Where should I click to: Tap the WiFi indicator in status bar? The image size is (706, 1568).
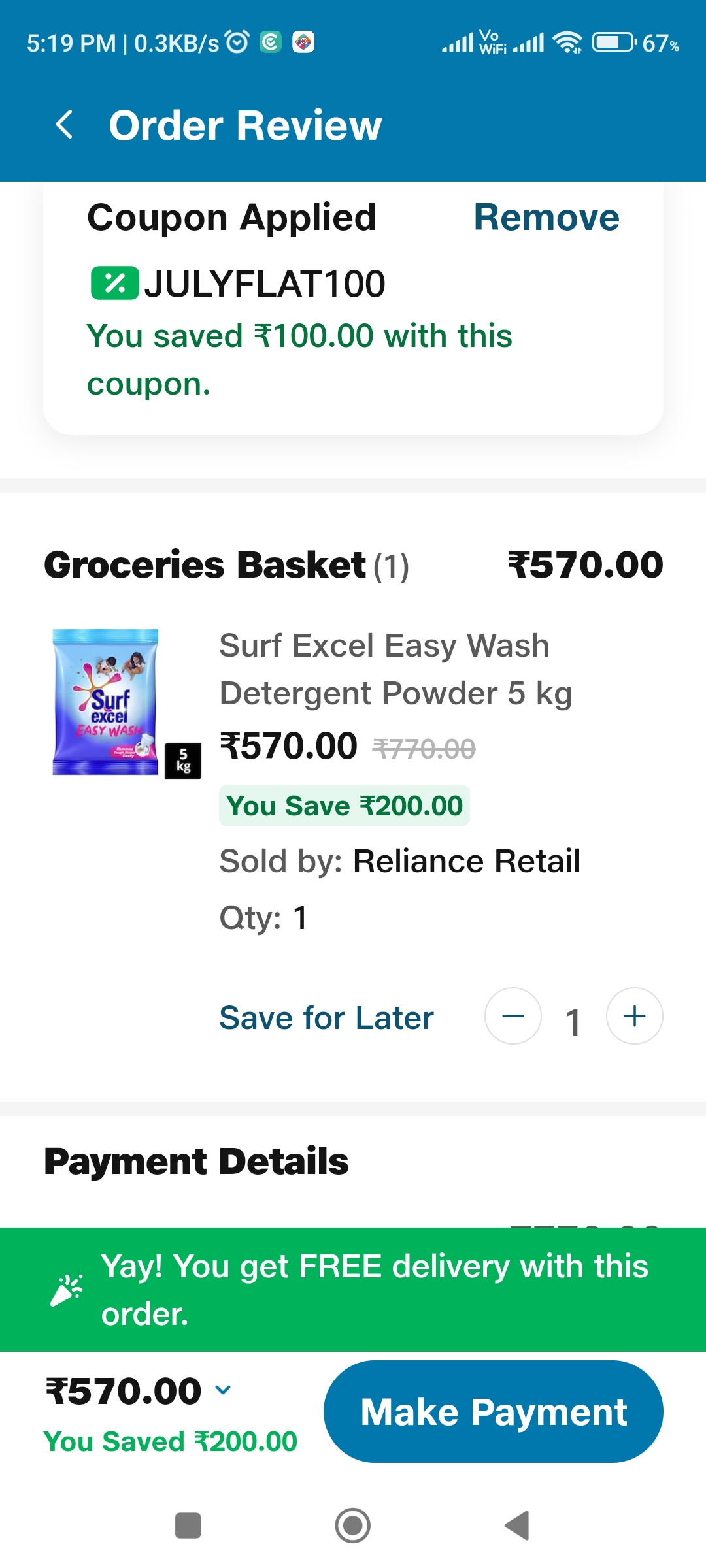click(x=566, y=41)
